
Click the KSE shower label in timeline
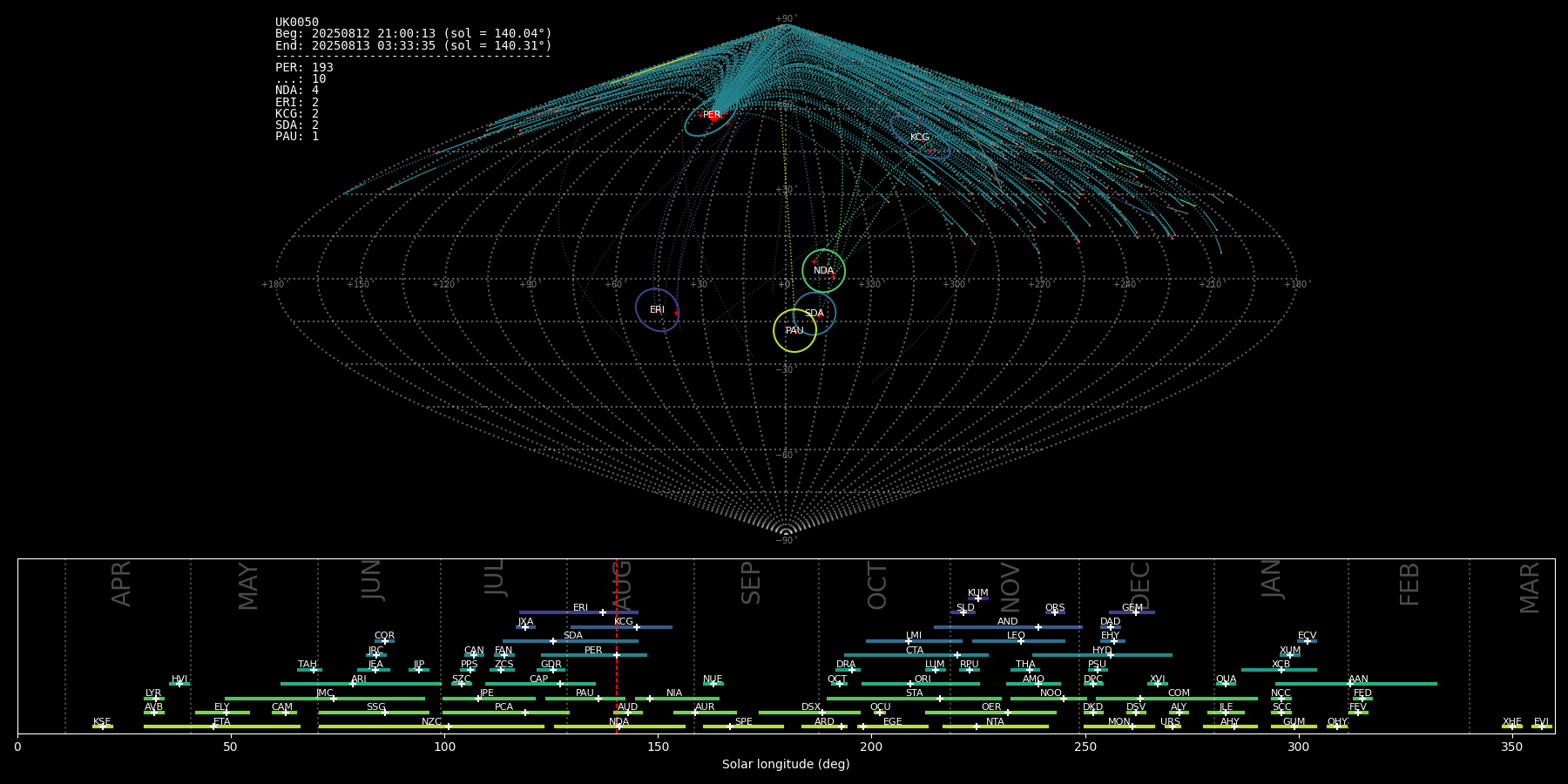point(102,722)
